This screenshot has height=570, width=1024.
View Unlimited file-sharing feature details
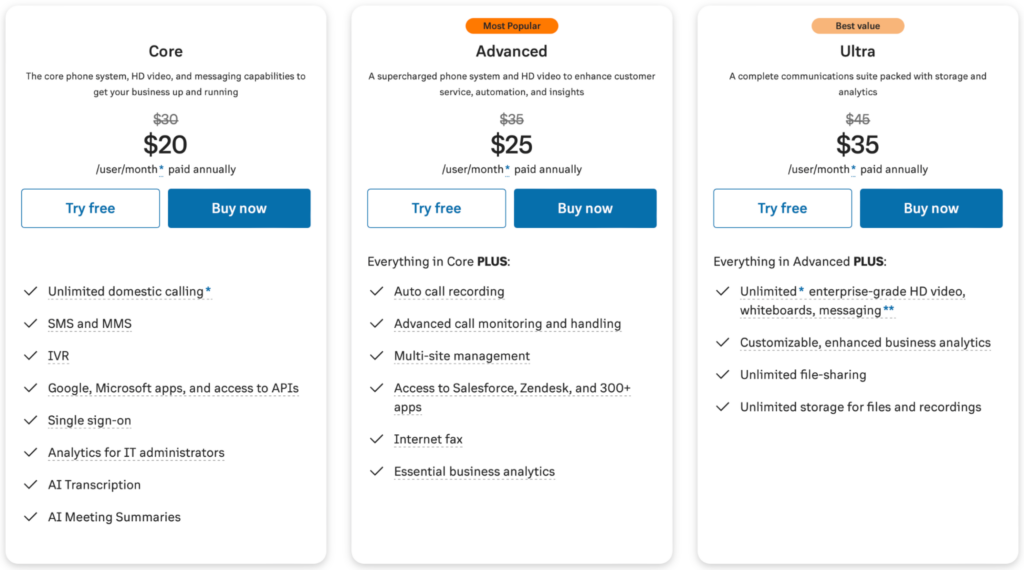point(803,375)
